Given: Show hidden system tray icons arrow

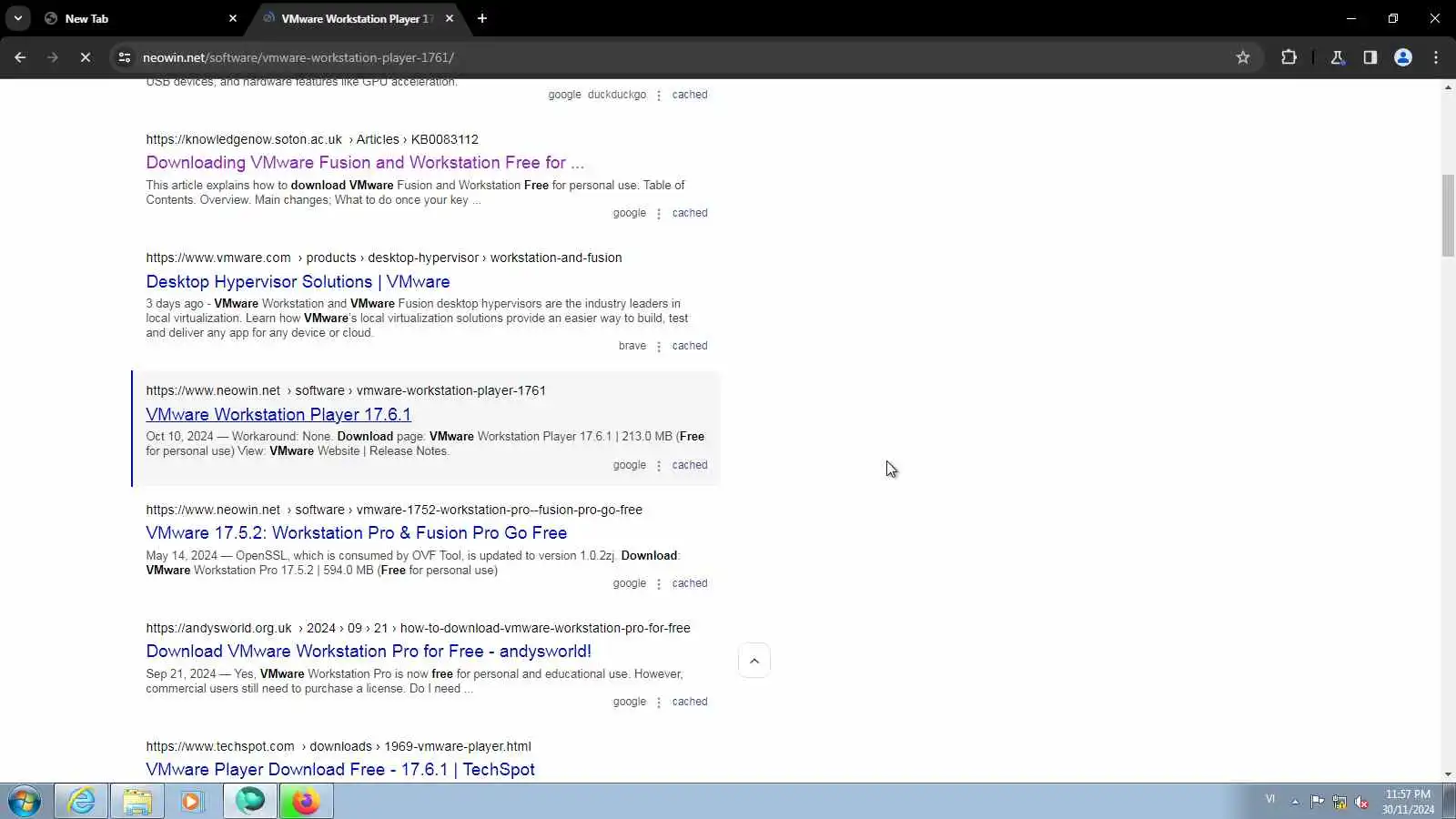Looking at the screenshot, I should (x=1295, y=802).
